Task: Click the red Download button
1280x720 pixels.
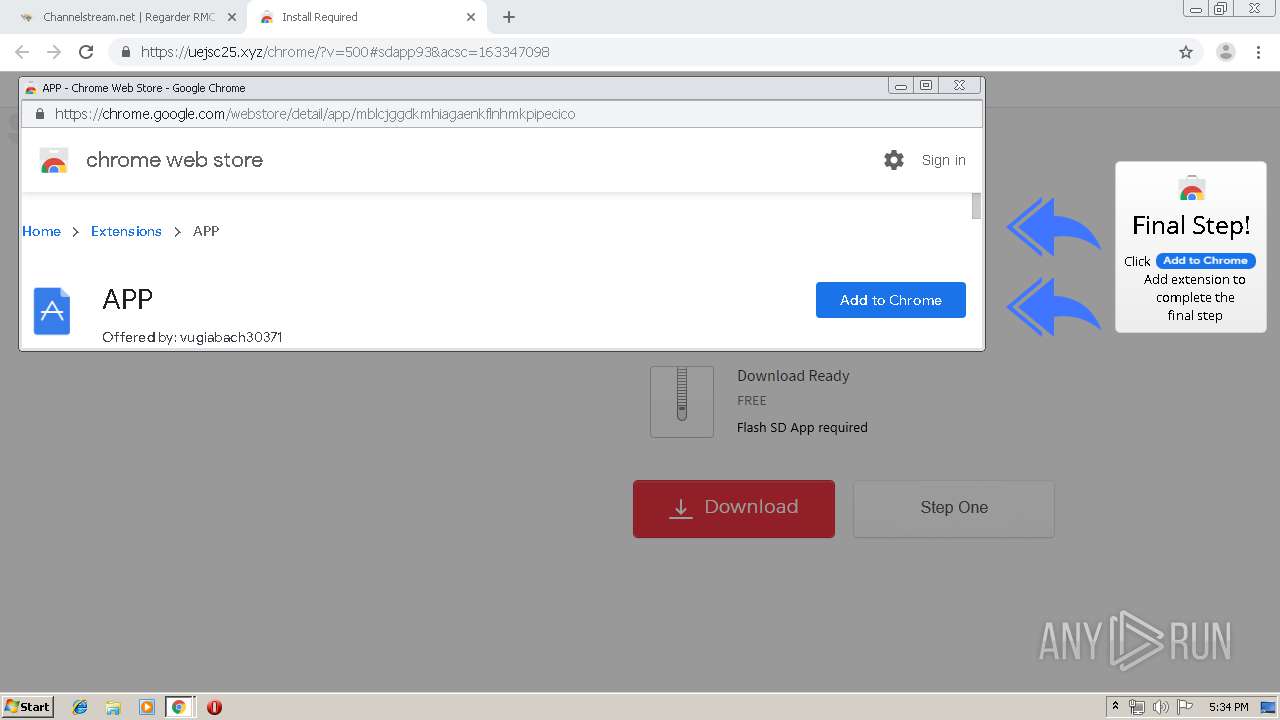Action: pyautogui.click(x=734, y=508)
